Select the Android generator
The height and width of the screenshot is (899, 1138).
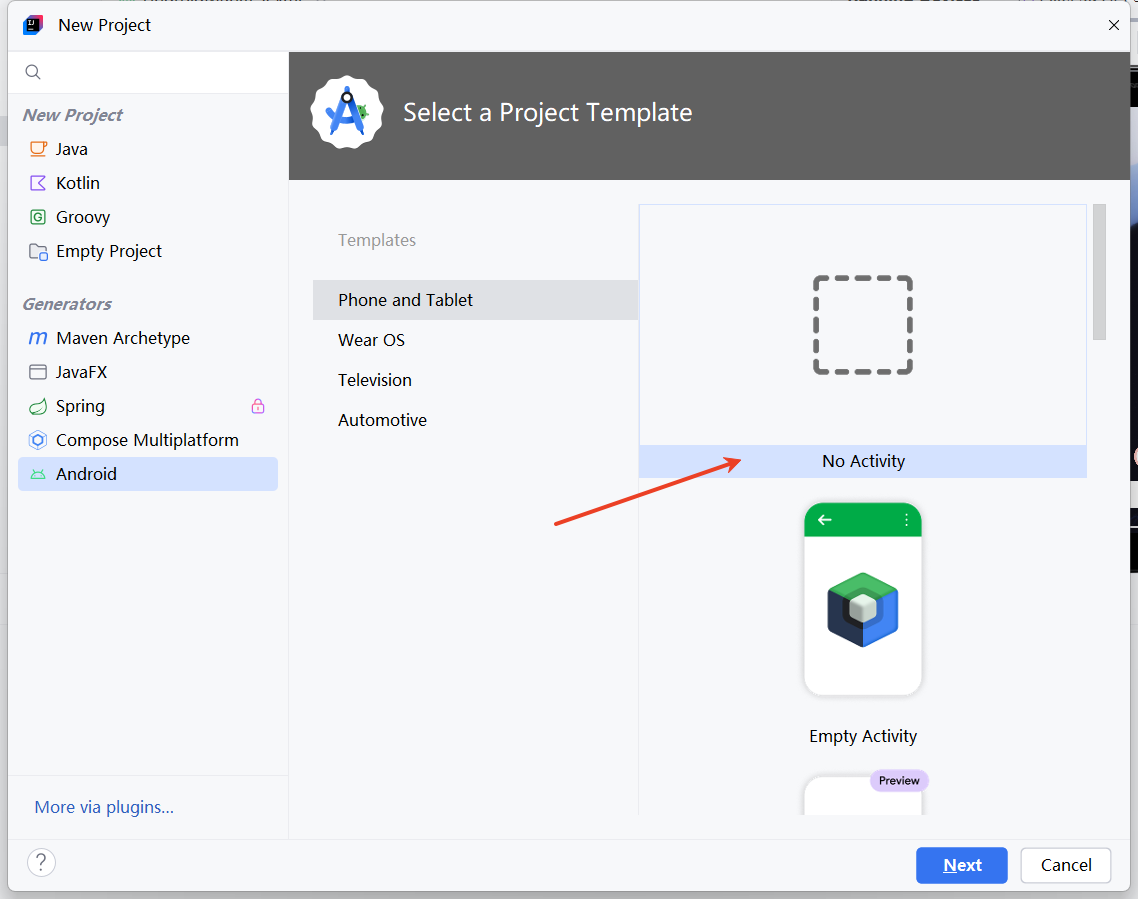pos(148,474)
